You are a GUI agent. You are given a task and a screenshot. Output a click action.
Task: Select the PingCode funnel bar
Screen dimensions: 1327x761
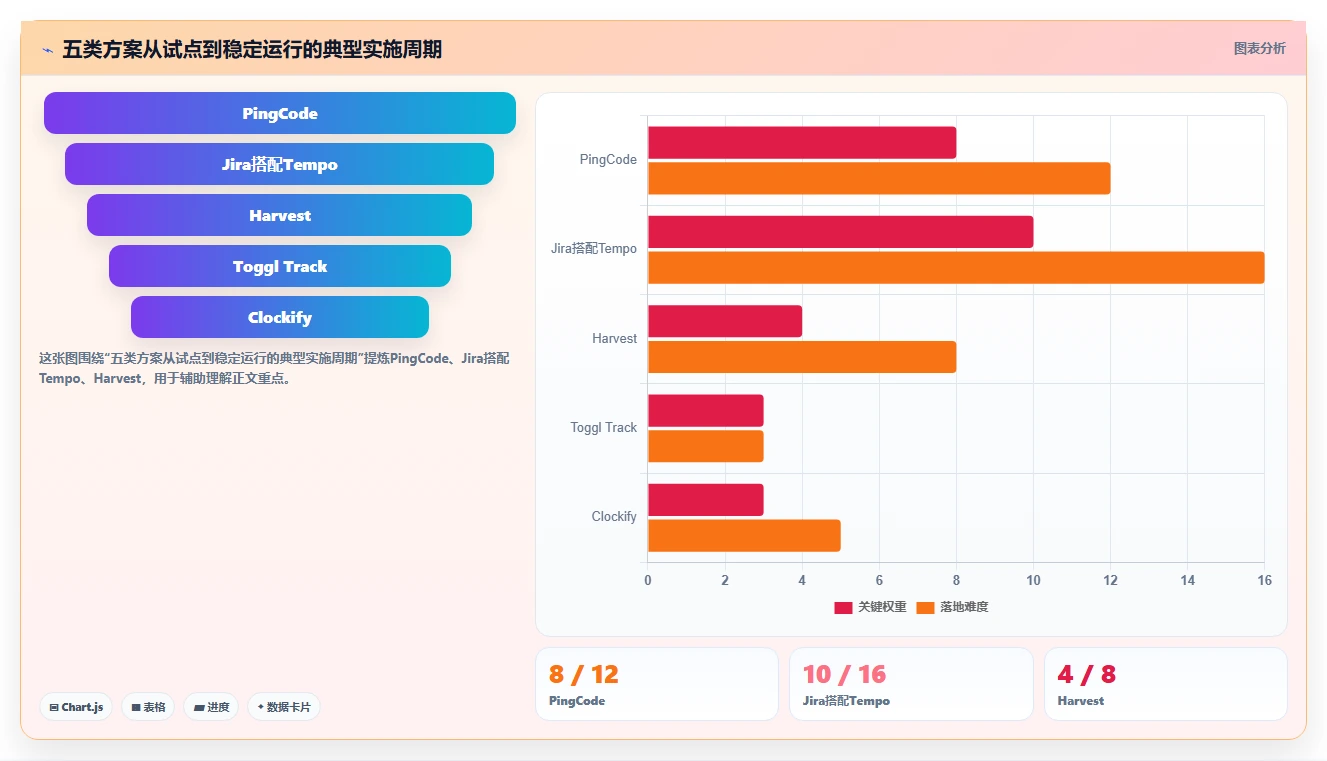280,113
